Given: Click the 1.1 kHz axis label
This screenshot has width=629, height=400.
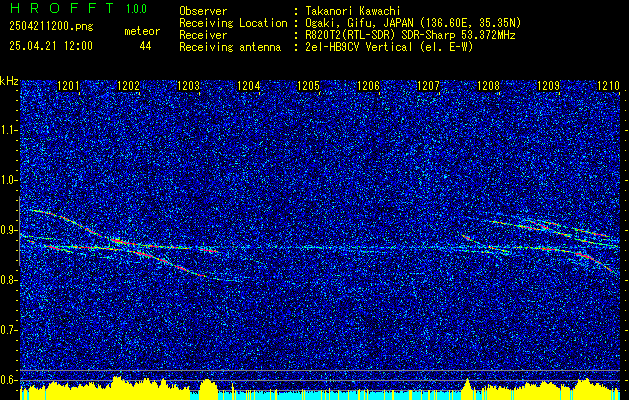Looking at the screenshot, I should pos(8,130).
